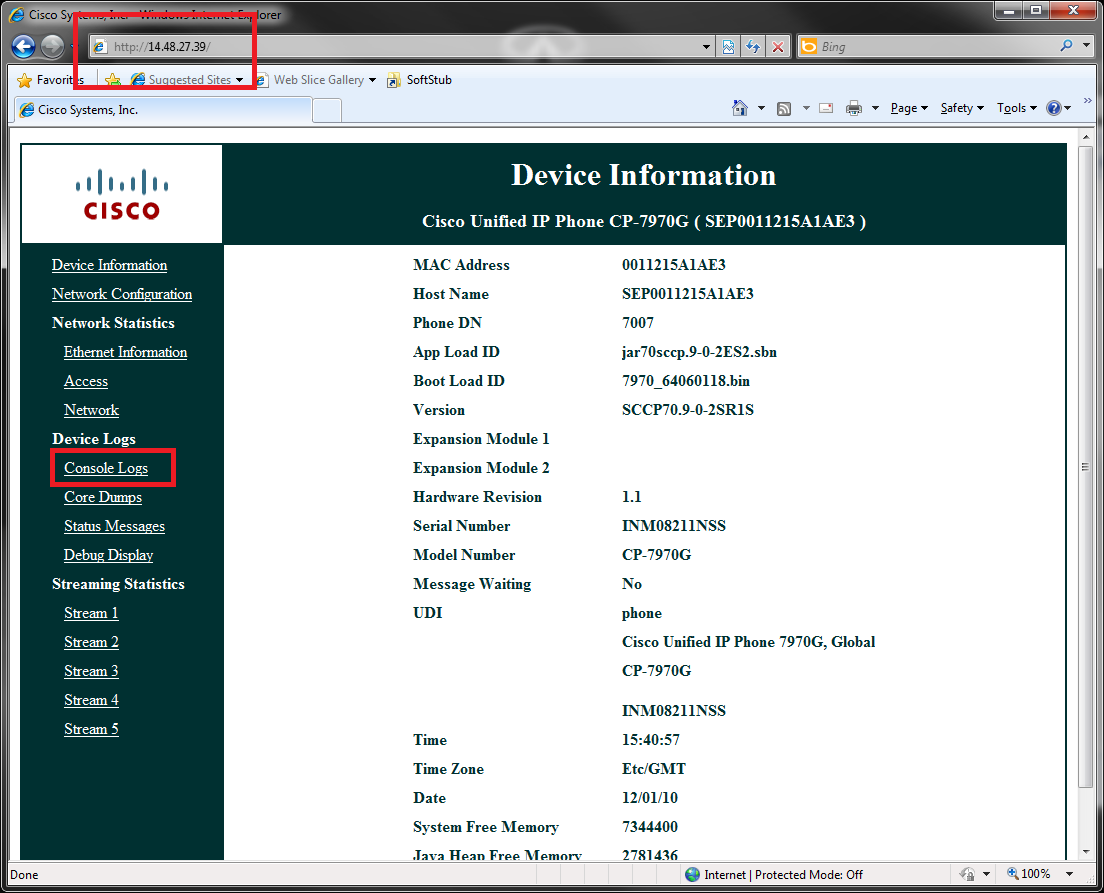Click the privacy report icon in status bar
This screenshot has width=1104, height=893.
click(967, 874)
